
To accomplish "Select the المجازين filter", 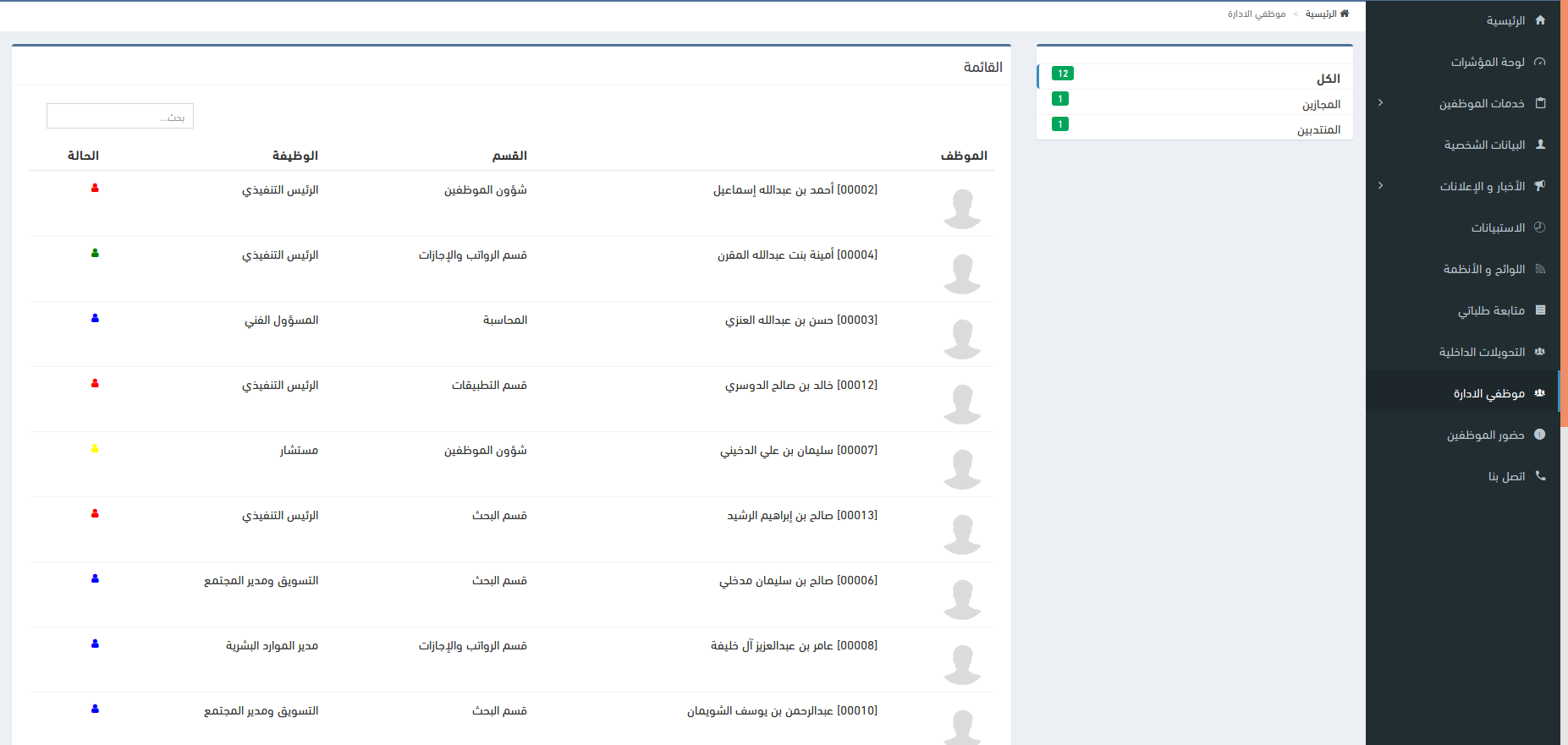I will 1321,104.
